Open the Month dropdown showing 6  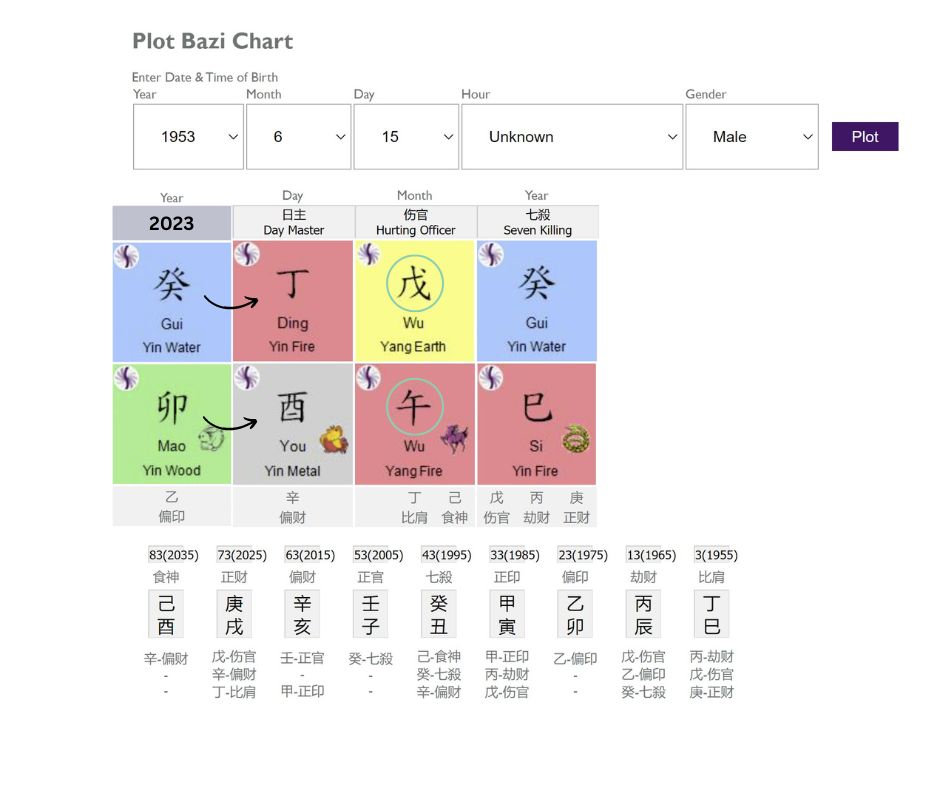[x=299, y=137]
